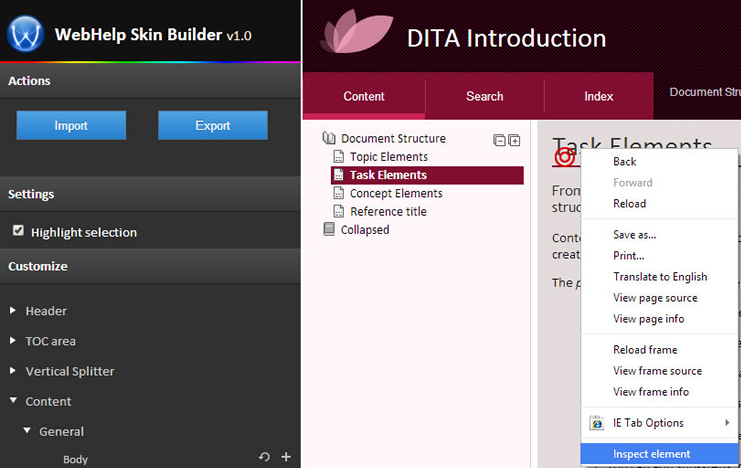741x468 pixels.
Task: Open Concept Elements in TOC
Action: pyautogui.click(x=396, y=193)
